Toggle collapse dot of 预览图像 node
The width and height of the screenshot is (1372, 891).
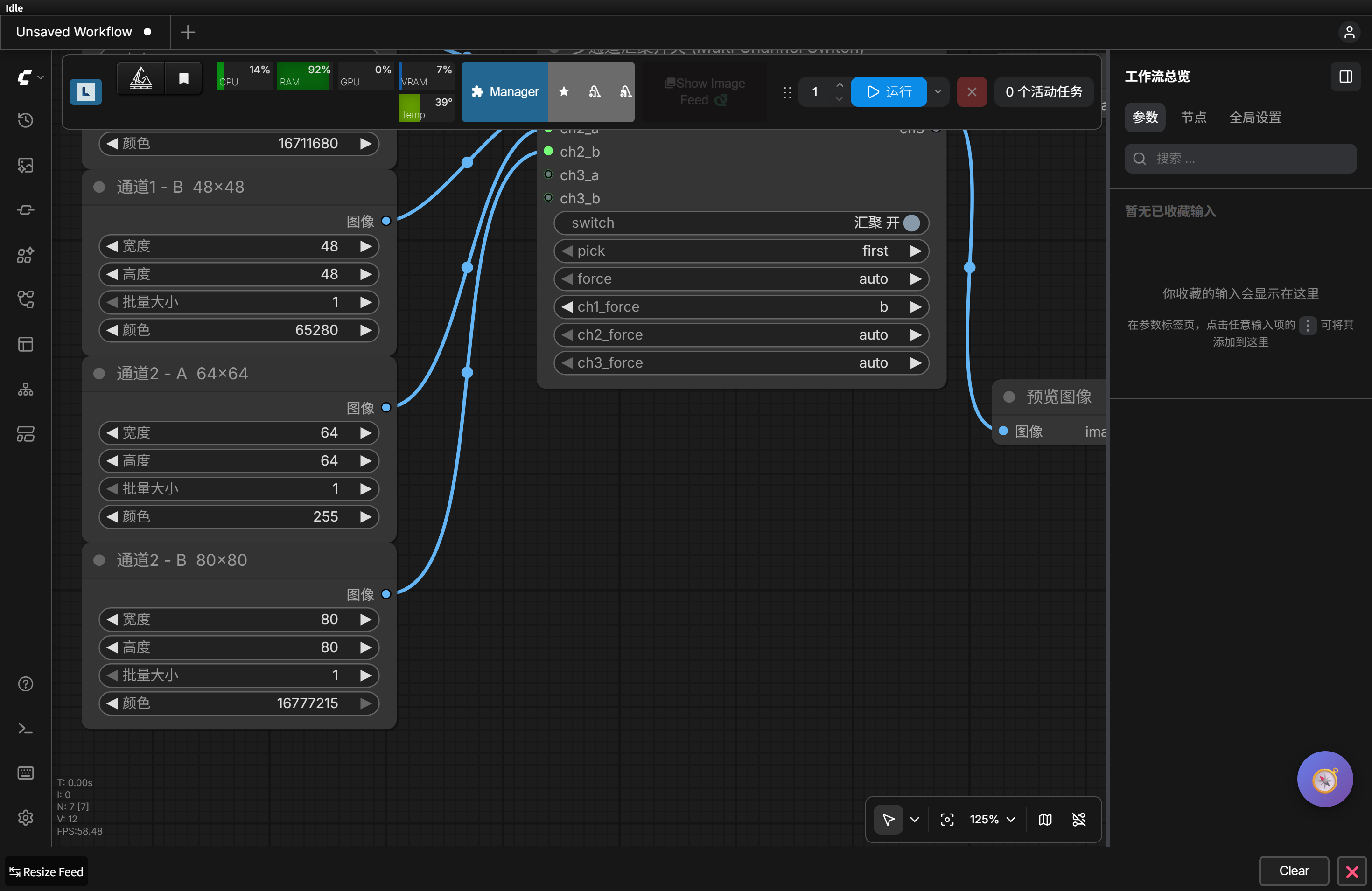1009,397
